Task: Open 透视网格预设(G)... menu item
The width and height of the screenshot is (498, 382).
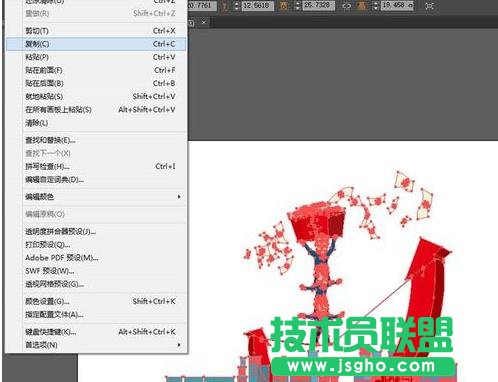Action: click(x=96, y=284)
